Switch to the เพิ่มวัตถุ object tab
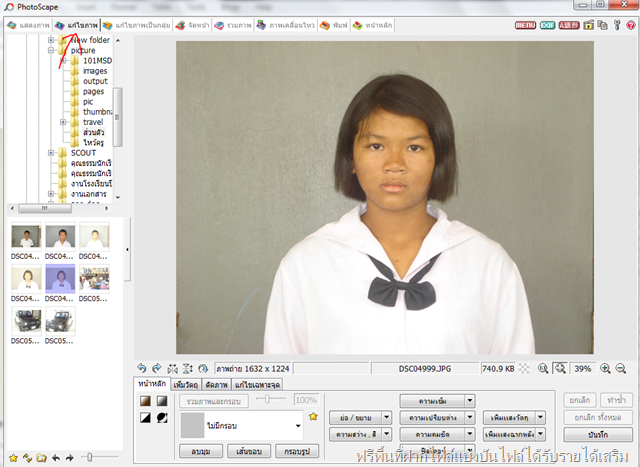This screenshot has width=640, height=467. pos(186,385)
